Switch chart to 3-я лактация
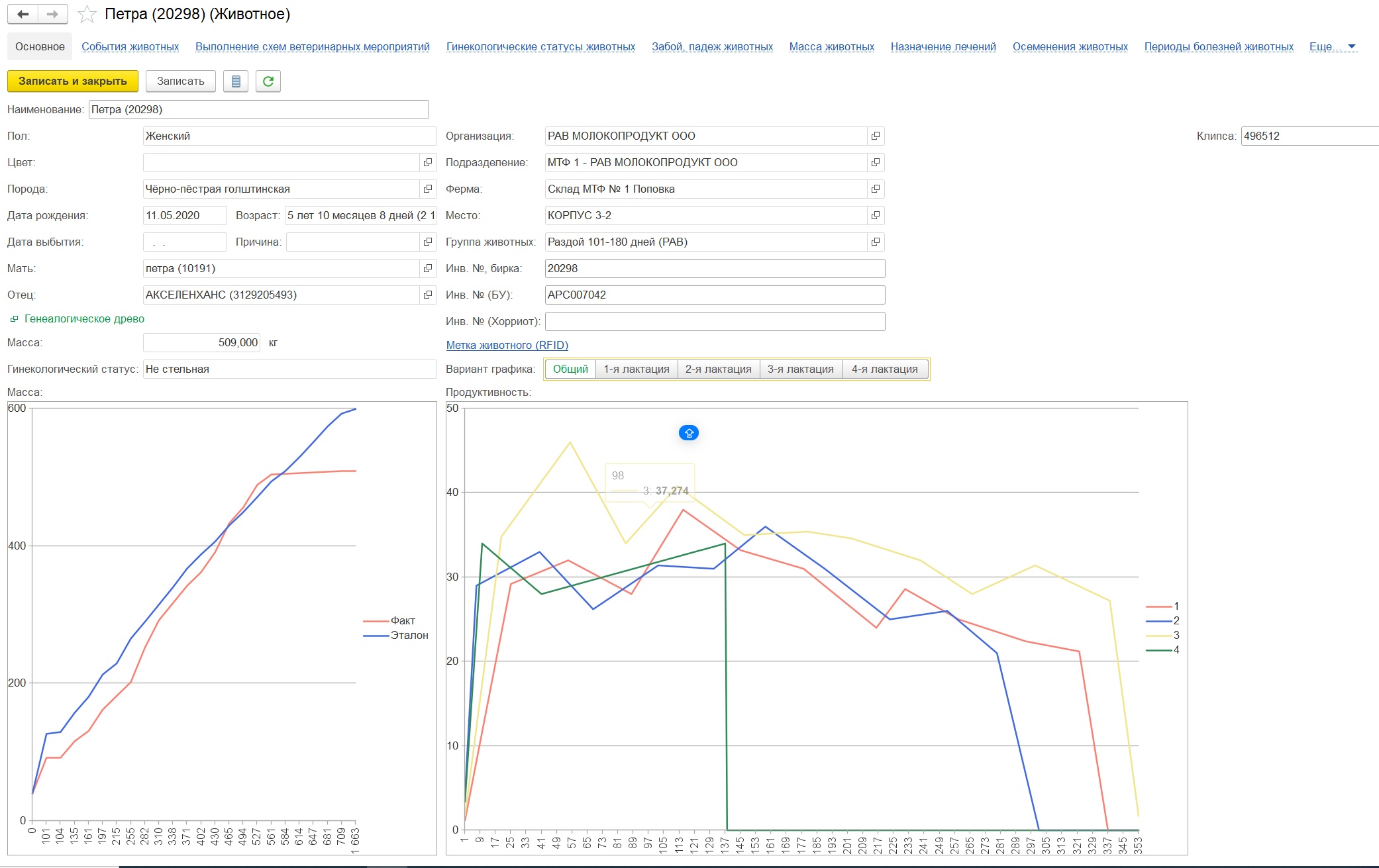Screen dimensions: 1379x868 tap(800, 369)
